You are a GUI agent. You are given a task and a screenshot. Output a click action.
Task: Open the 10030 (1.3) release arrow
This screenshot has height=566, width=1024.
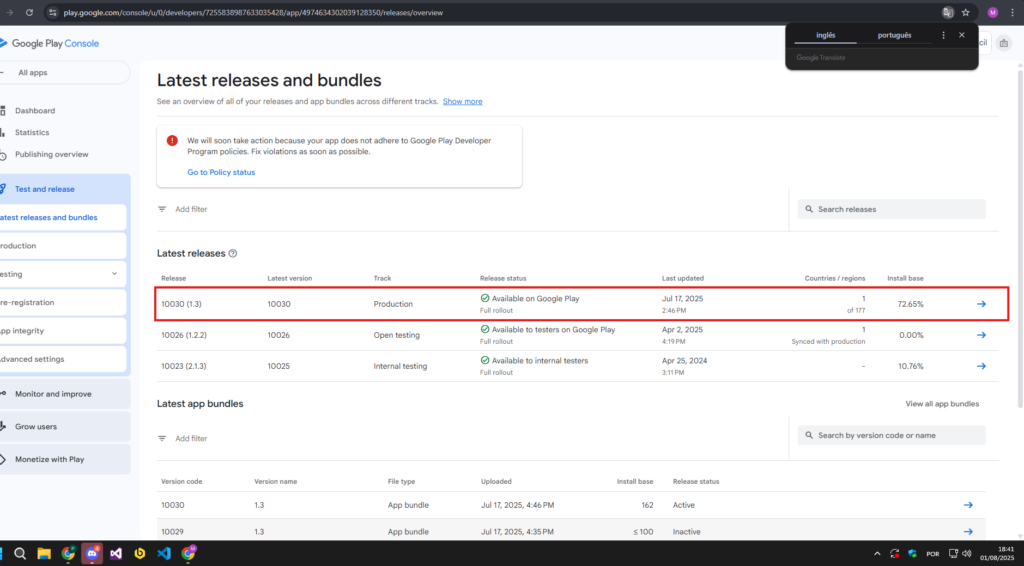click(x=981, y=304)
